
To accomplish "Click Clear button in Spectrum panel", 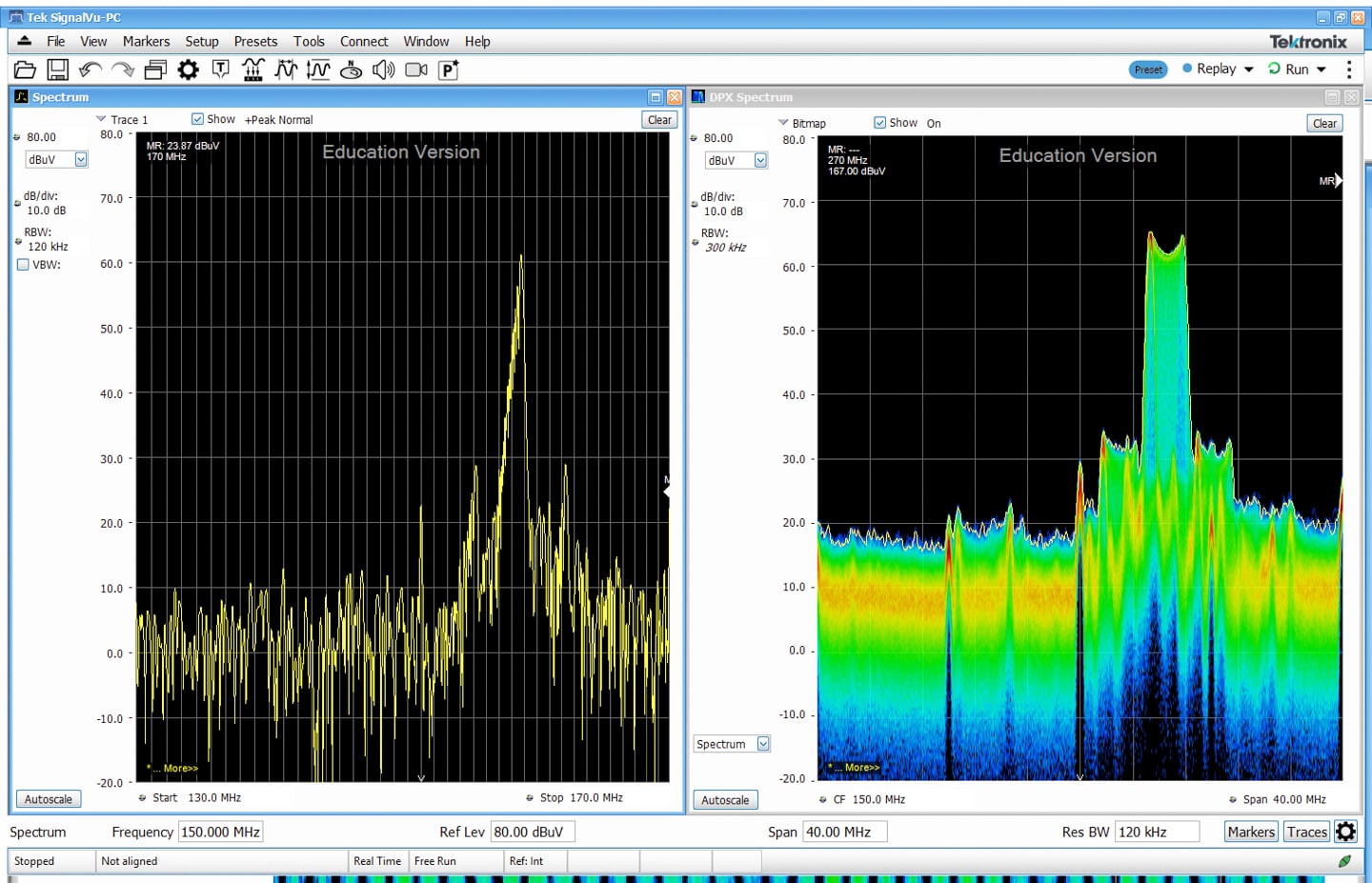I will (x=659, y=120).
